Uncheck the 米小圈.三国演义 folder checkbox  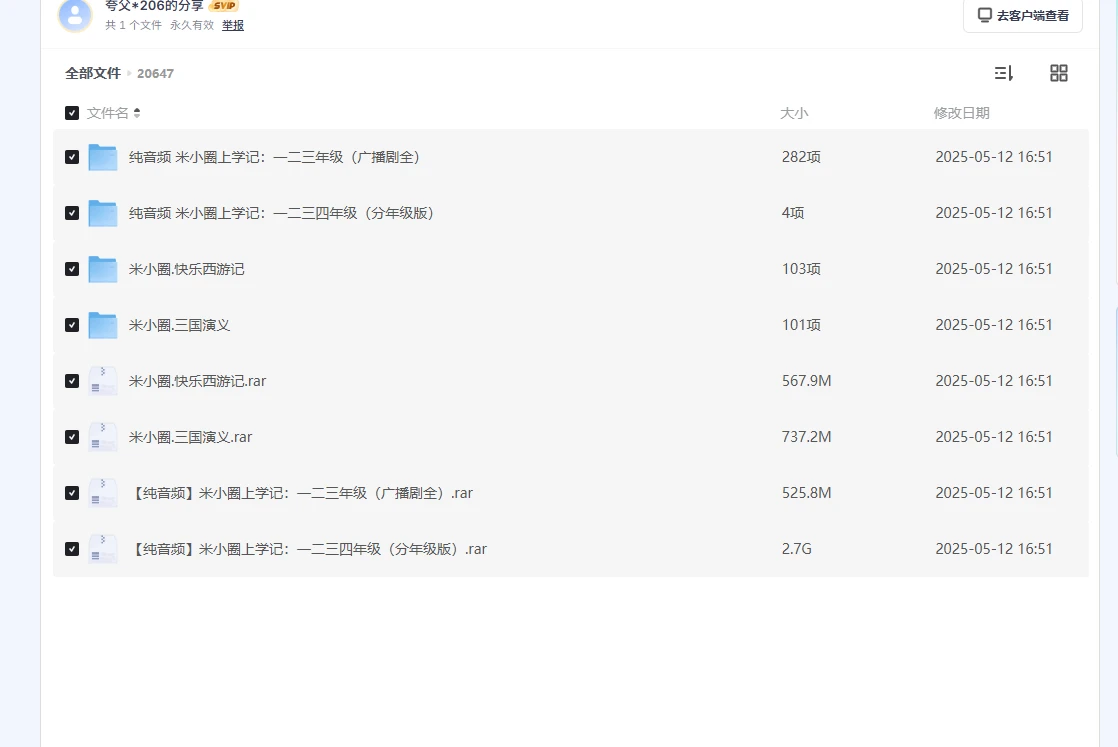pyautogui.click(x=72, y=325)
